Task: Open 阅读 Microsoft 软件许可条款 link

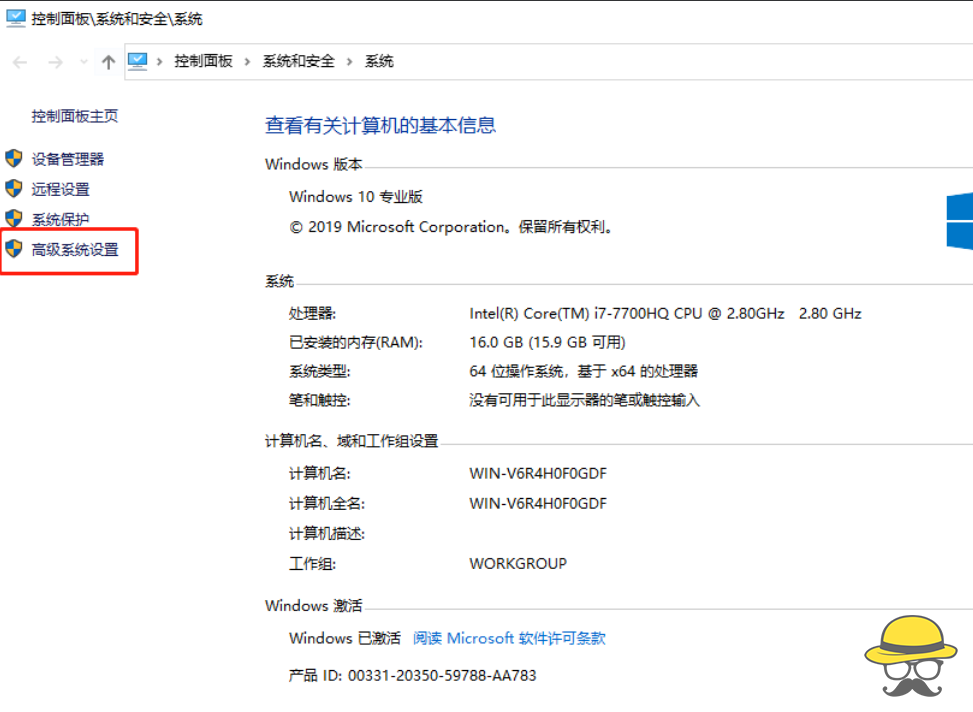Action: 509,638
